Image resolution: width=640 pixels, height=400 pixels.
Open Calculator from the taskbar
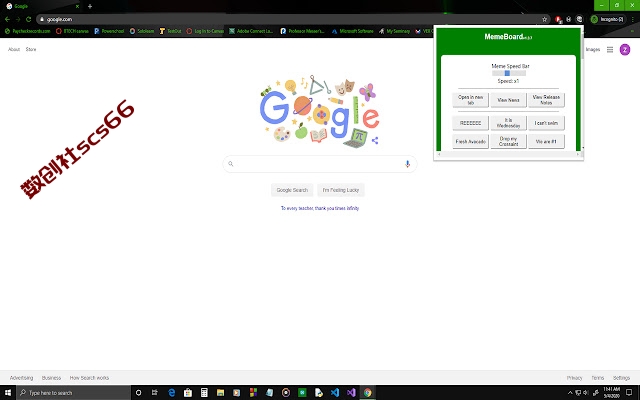click(x=204, y=393)
